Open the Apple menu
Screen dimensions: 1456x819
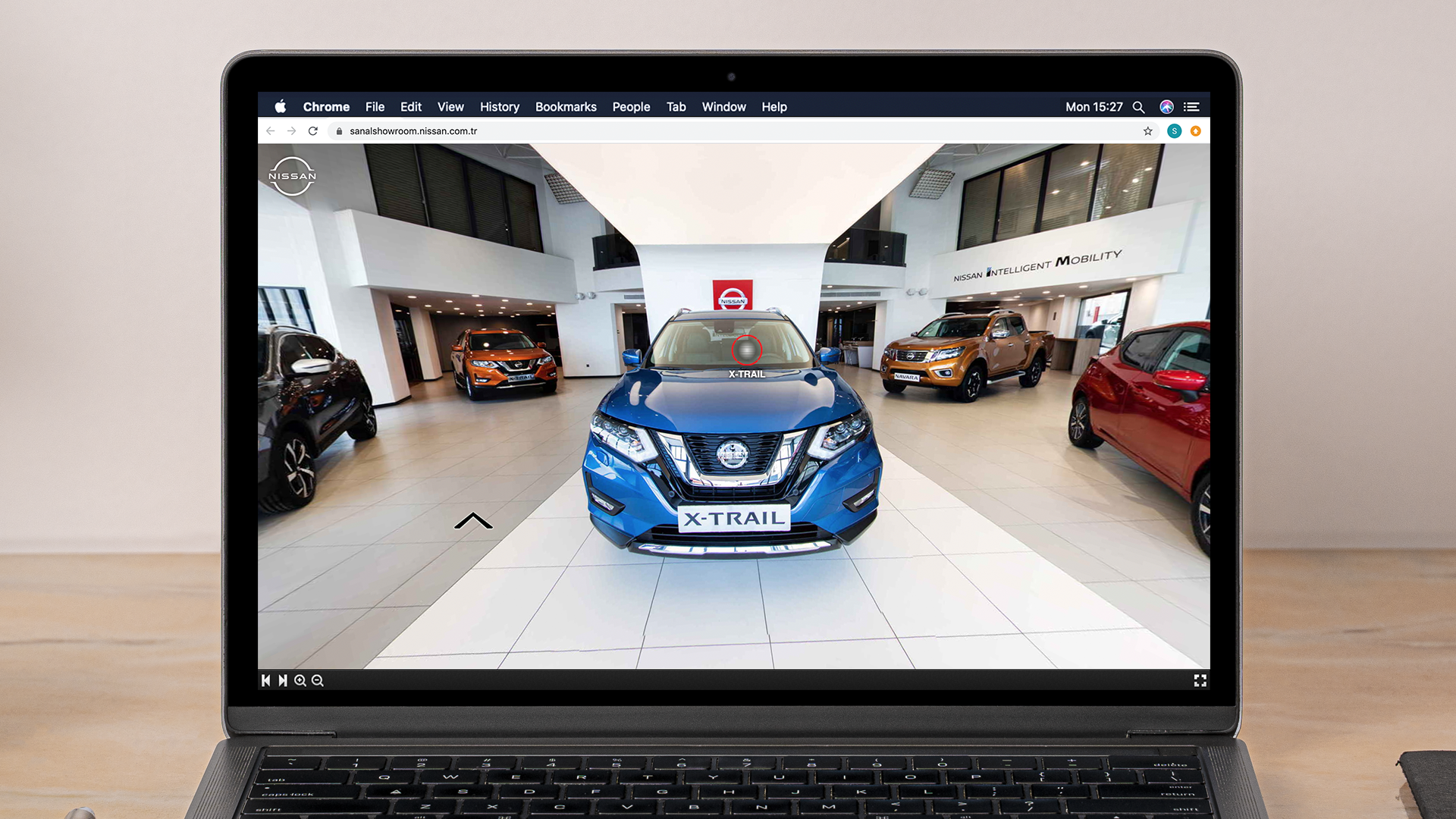280,106
